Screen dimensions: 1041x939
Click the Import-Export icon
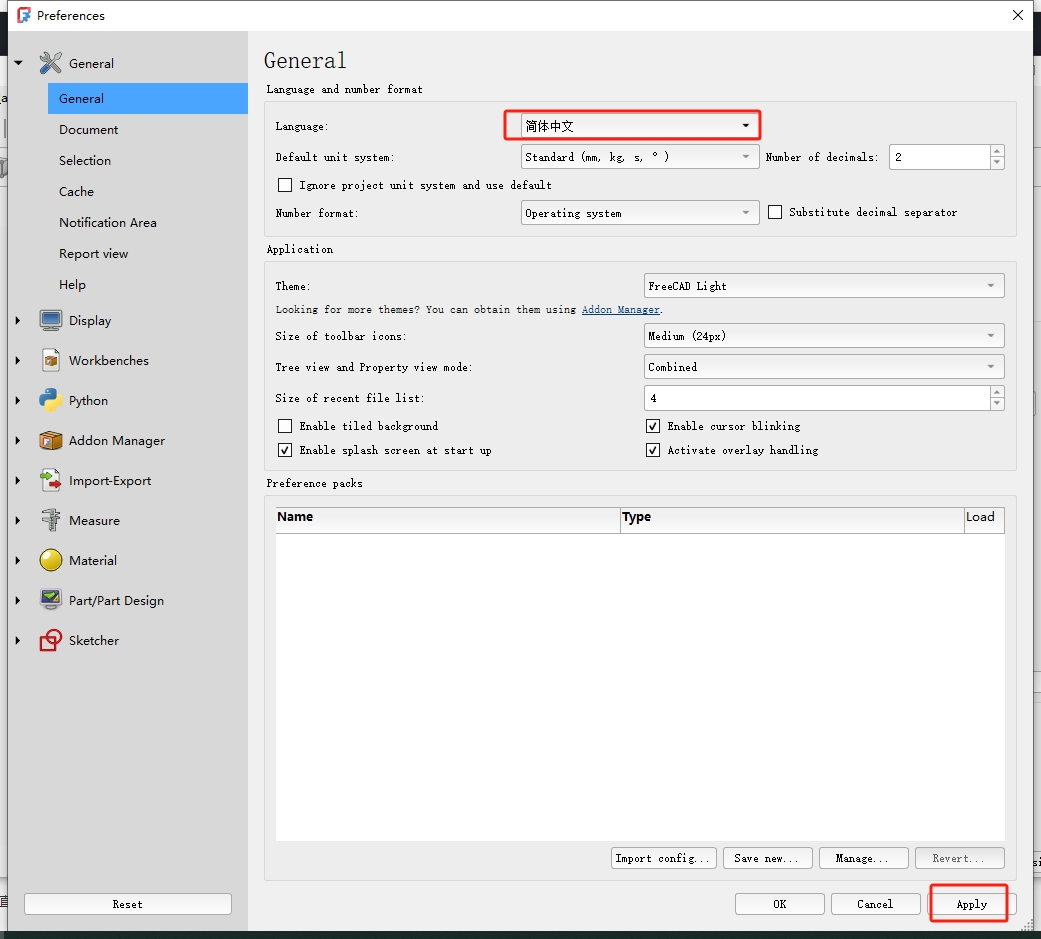(51, 480)
